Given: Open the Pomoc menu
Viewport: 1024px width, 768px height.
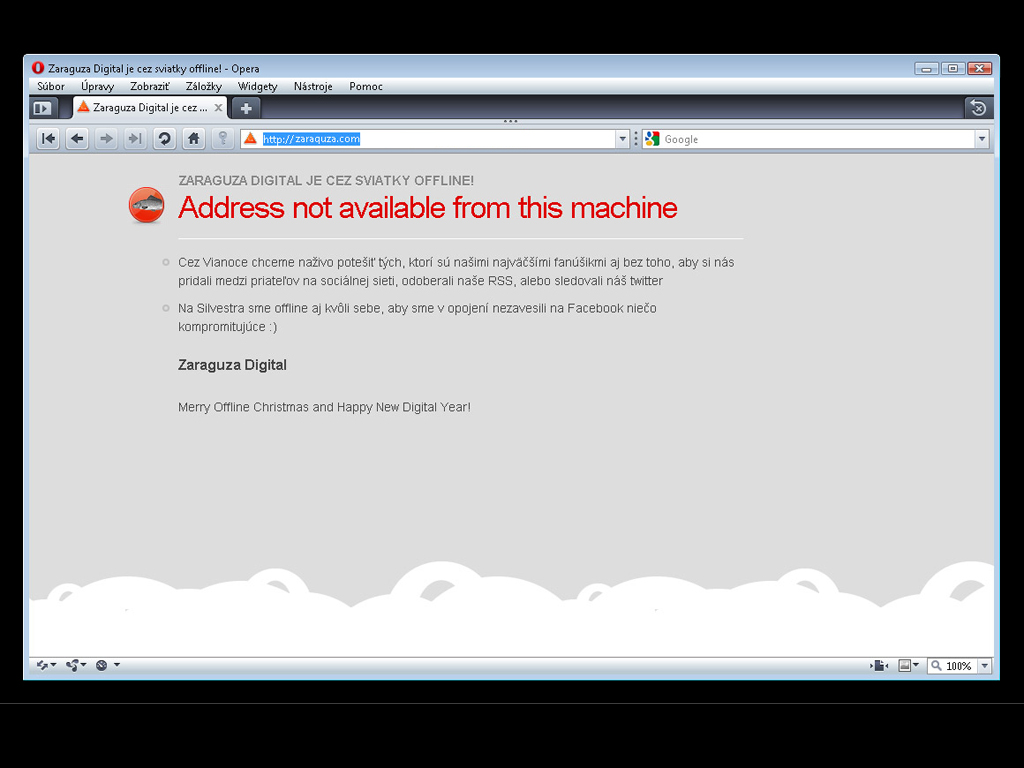Looking at the screenshot, I should coord(366,86).
